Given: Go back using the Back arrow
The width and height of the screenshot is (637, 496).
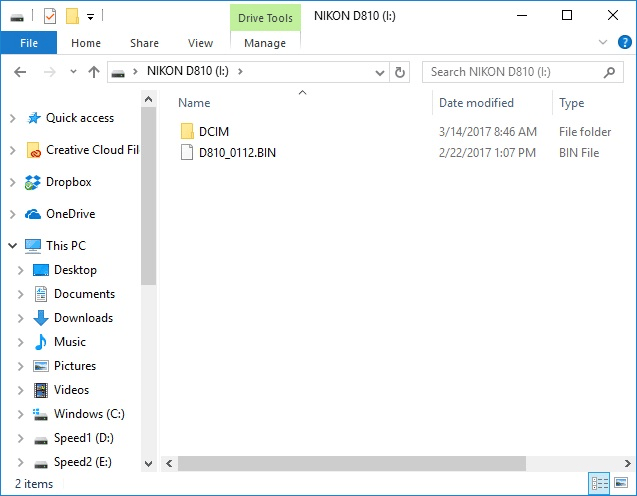Looking at the screenshot, I should pyautogui.click(x=20, y=72).
